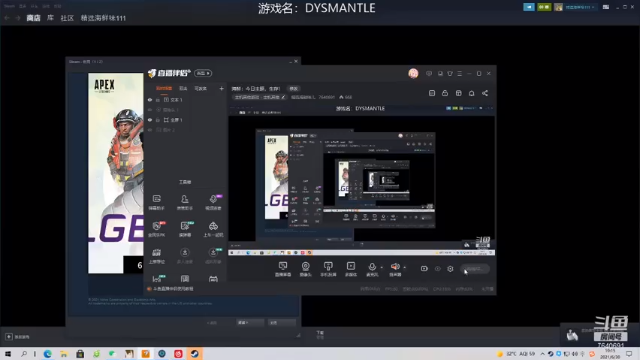Click the rightmost button in Steam news dialog

281,322
